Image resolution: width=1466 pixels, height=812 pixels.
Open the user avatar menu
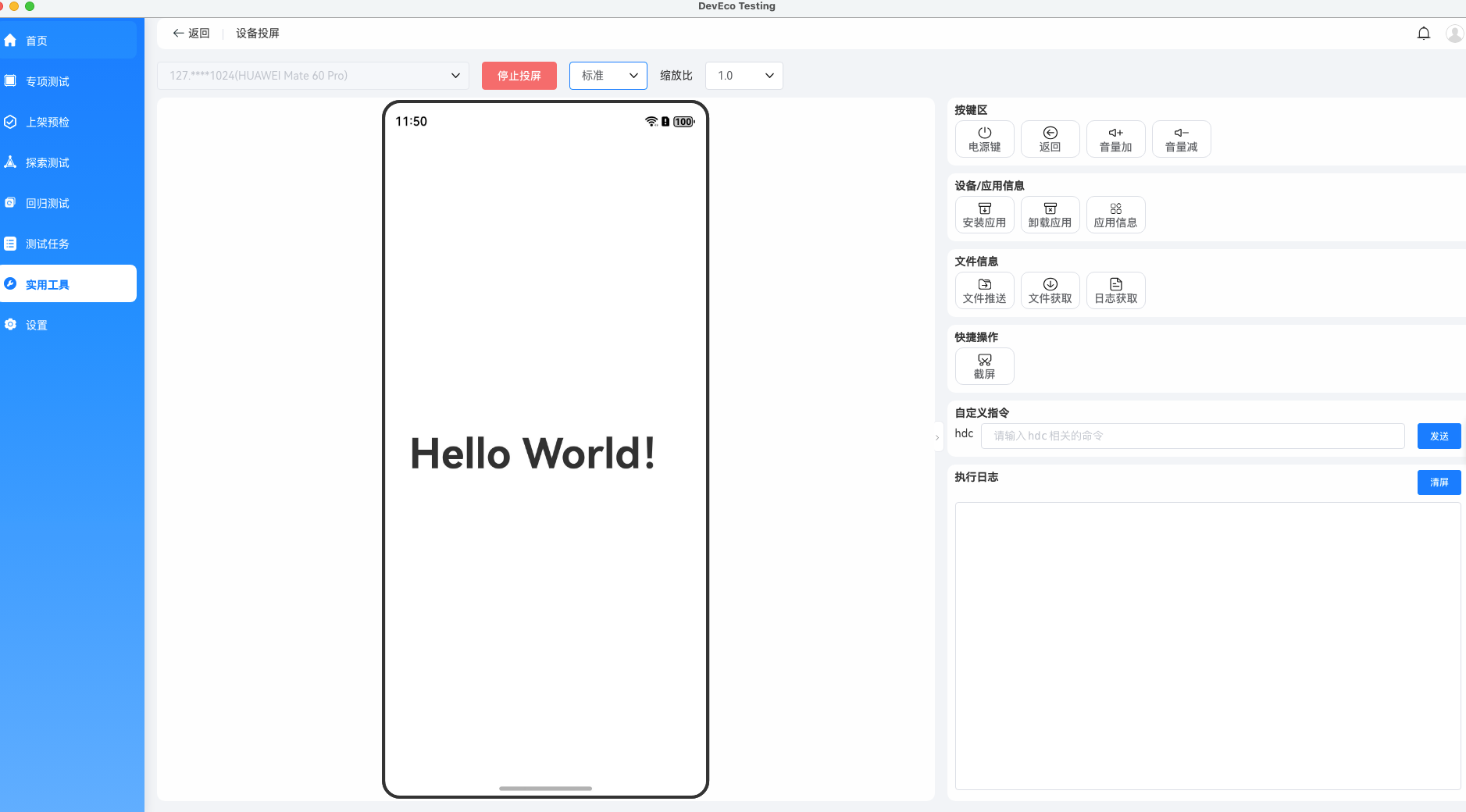[1454, 34]
